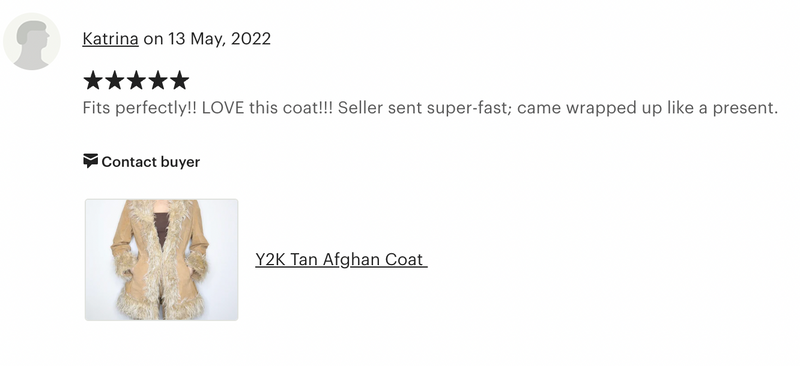Click the first rating star
The height and width of the screenshot is (366, 800).
point(93,80)
